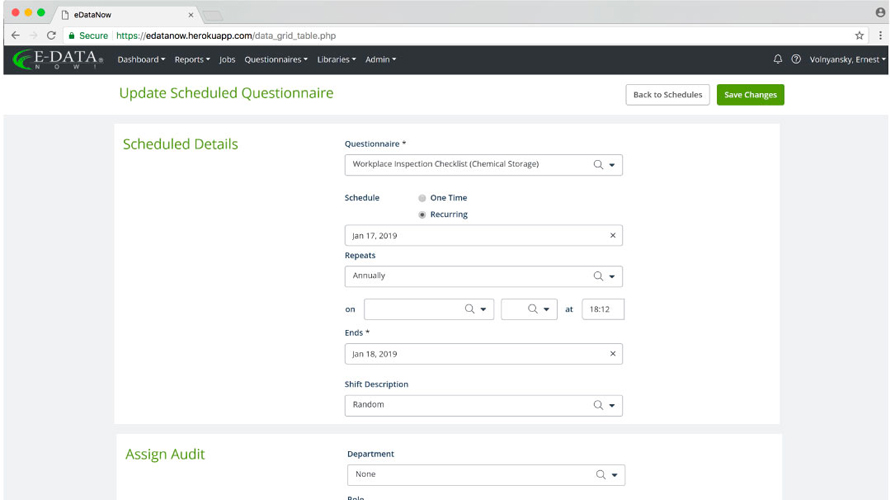Click search icon in Shift Description field
The image size is (890, 500).
tap(598, 405)
